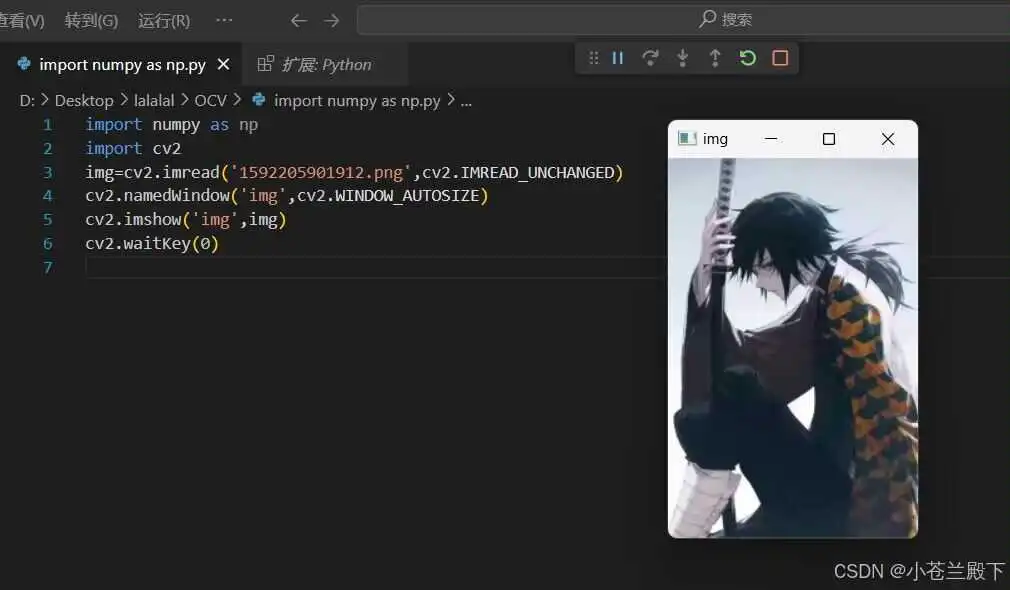Select the file name breadcrumb

[357, 101]
